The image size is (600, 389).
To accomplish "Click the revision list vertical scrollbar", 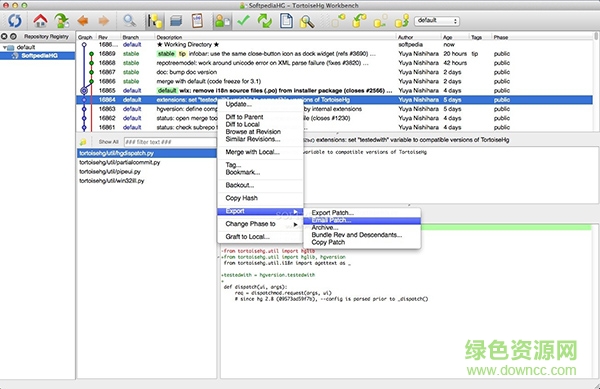I will click(x=596, y=82).
